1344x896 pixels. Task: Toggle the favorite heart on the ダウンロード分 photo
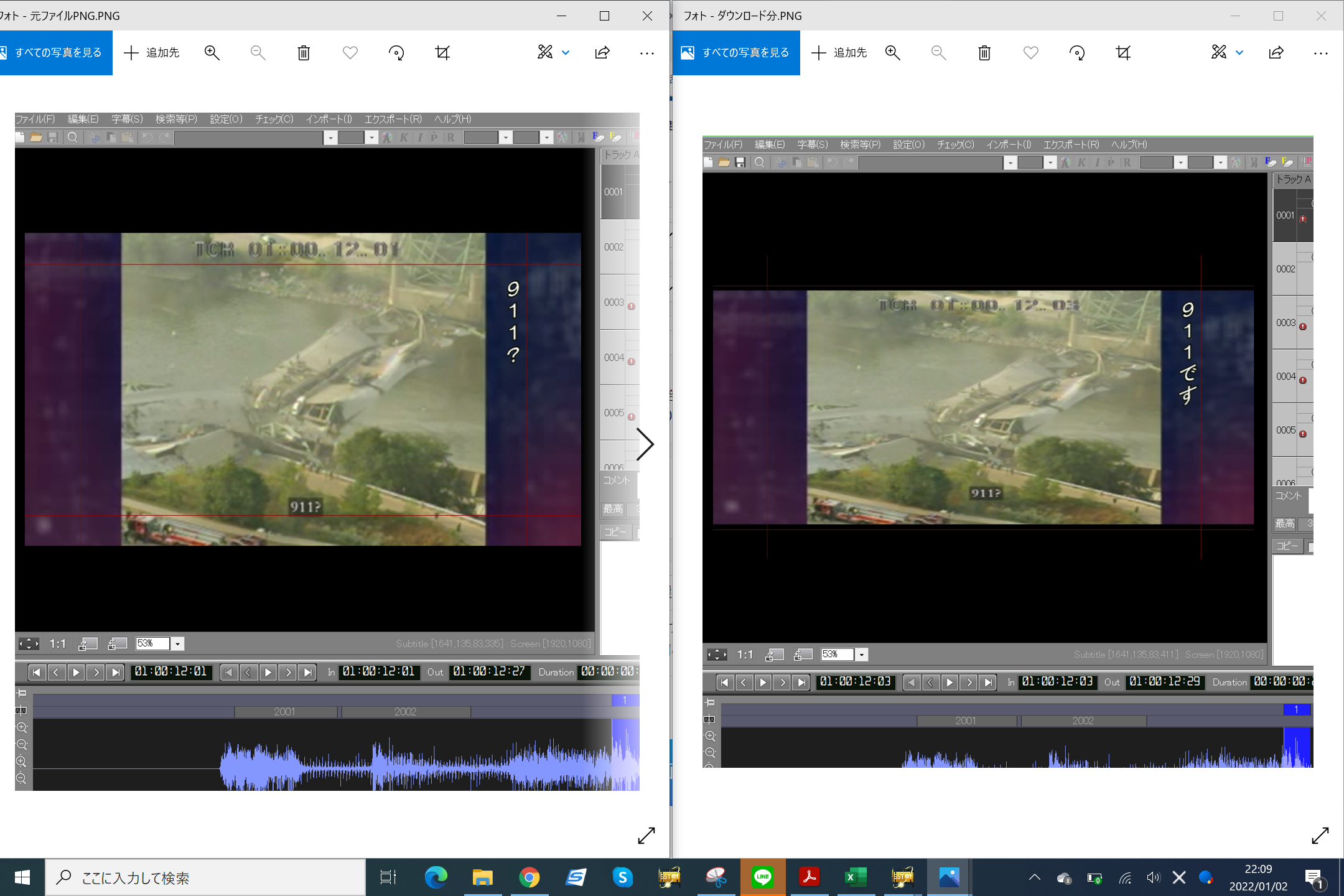tap(1031, 53)
